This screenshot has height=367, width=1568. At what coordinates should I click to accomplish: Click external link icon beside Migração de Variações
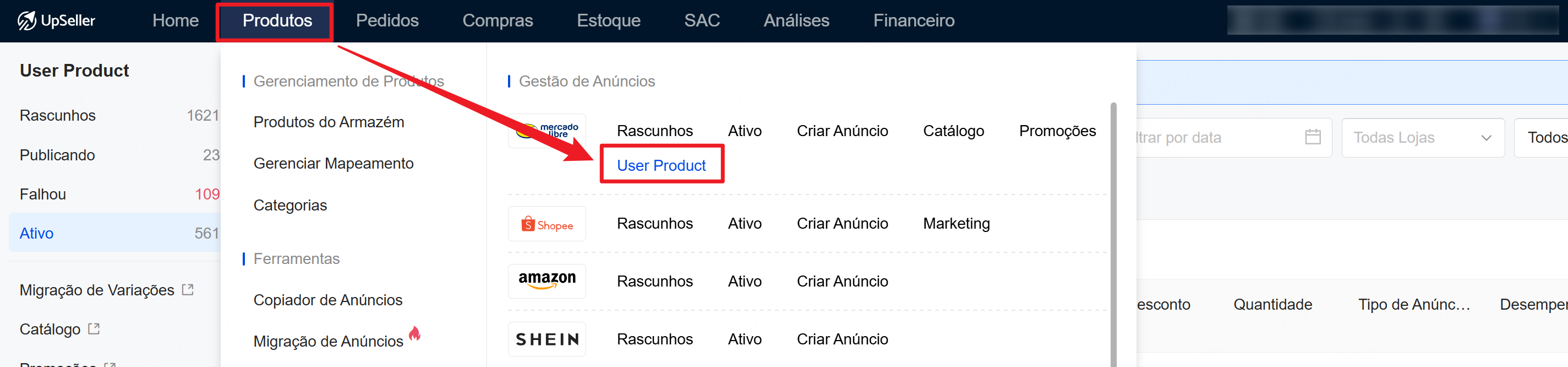tap(188, 289)
